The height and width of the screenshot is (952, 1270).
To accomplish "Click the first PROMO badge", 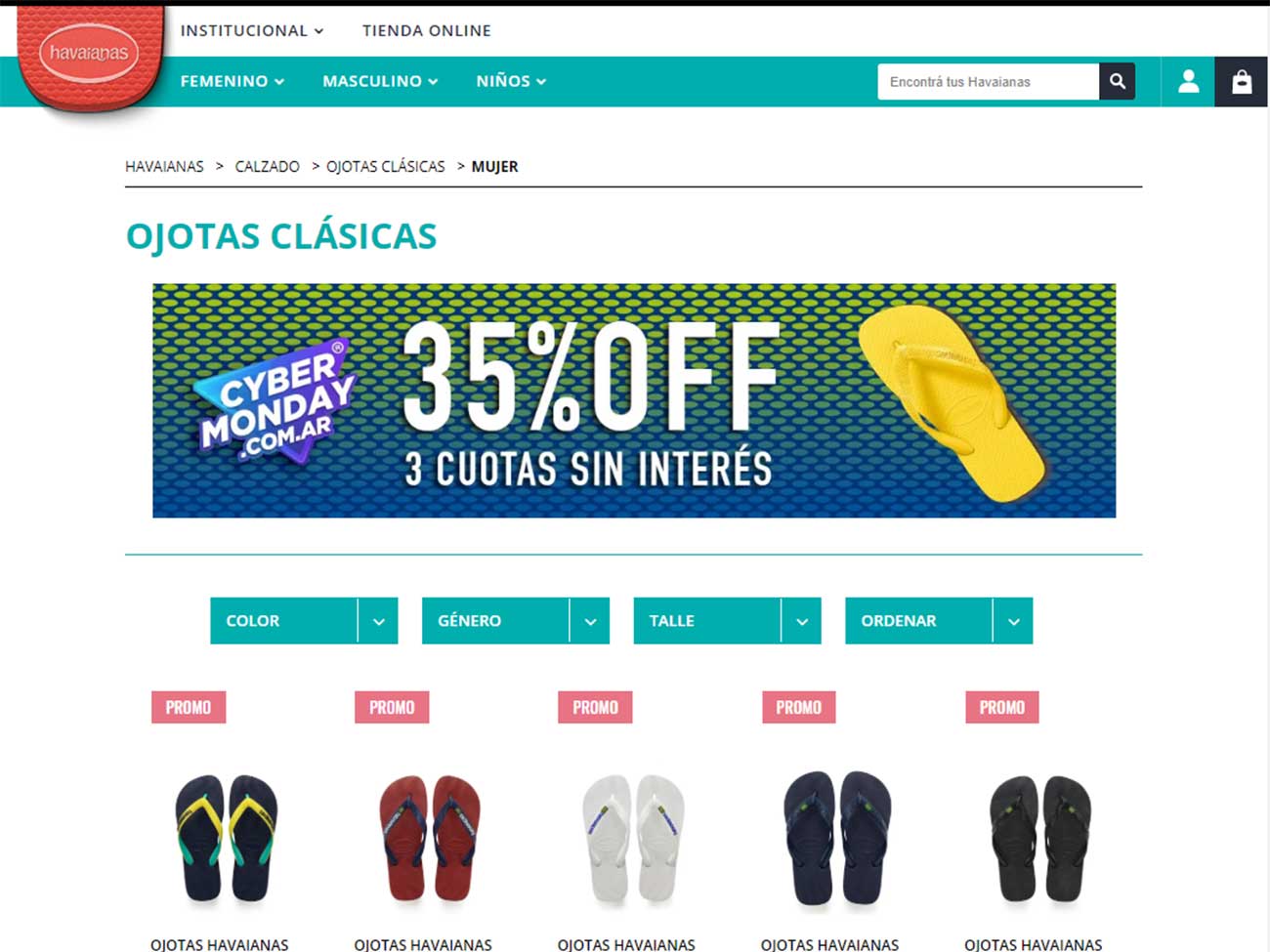I will 189,707.
